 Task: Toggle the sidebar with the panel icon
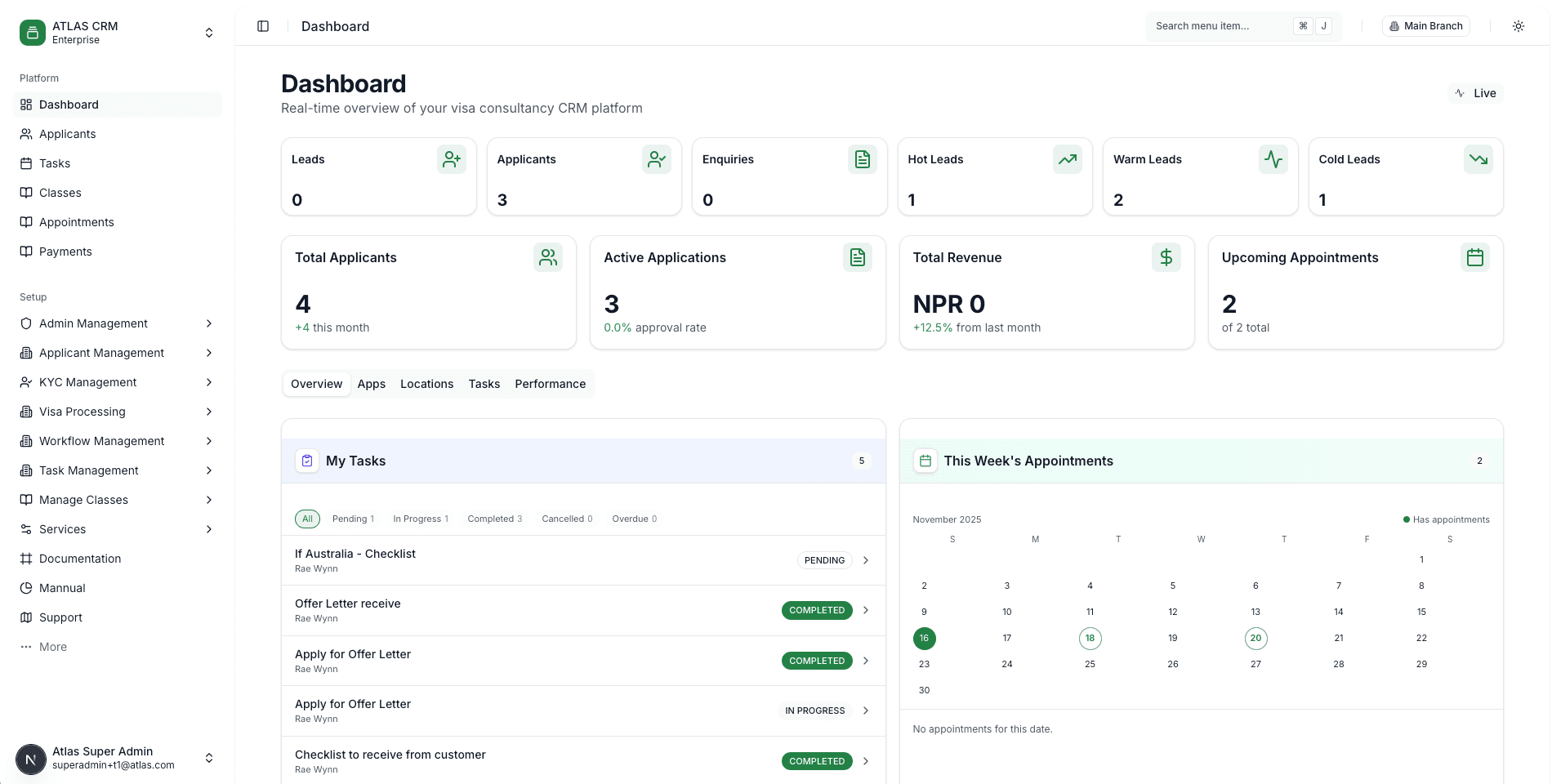point(263,26)
